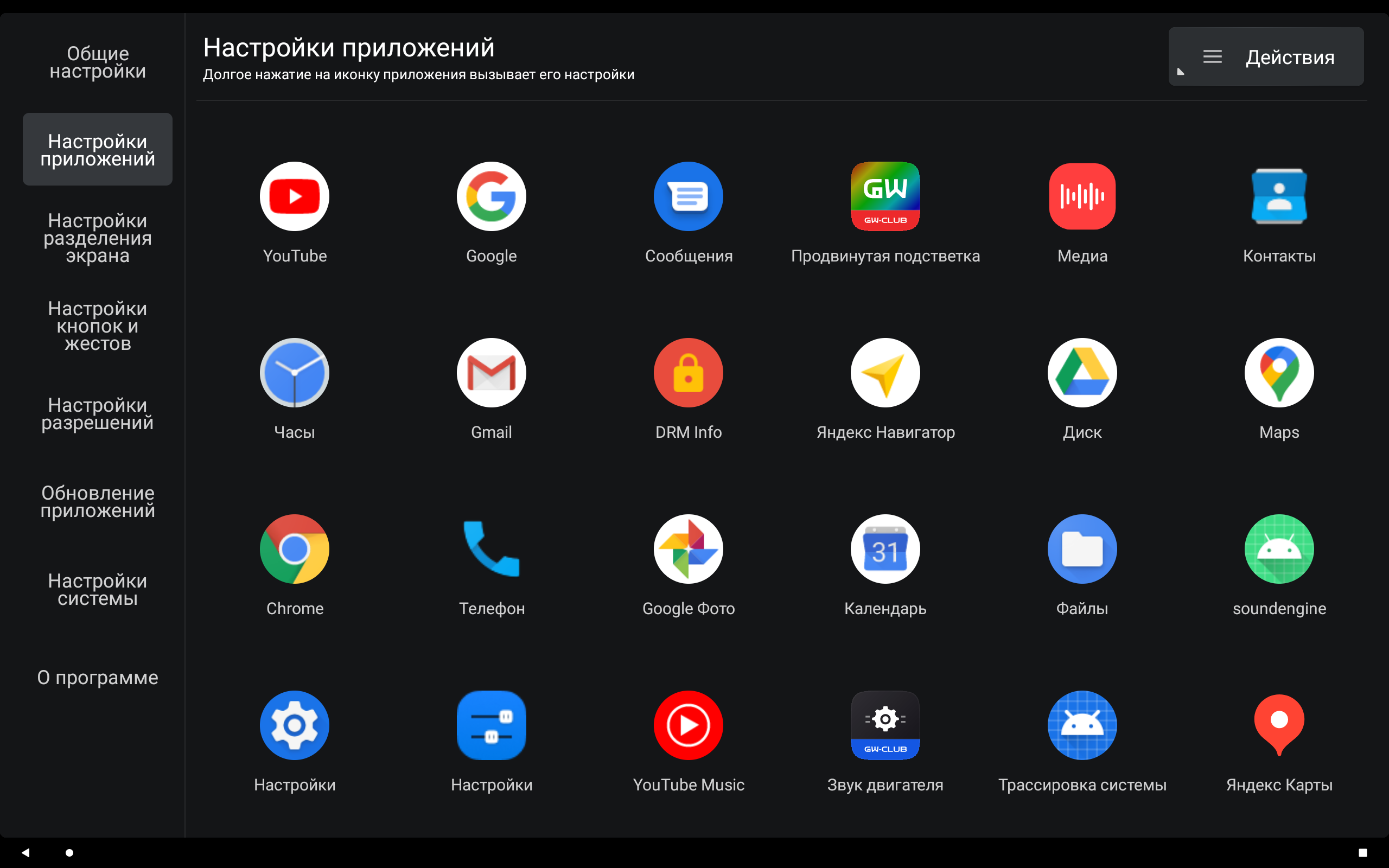The width and height of the screenshot is (1389, 868).
Task: Open YouTube Music
Action: pyautogui.click(x=688, y=725)
